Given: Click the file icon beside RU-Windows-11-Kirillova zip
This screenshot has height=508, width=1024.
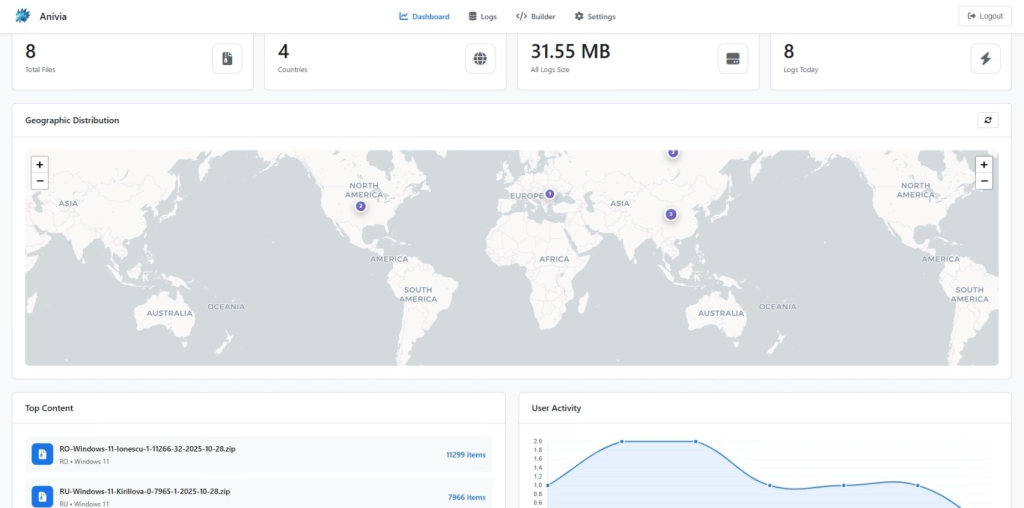Looking at the screenshot, I should 42,496.
